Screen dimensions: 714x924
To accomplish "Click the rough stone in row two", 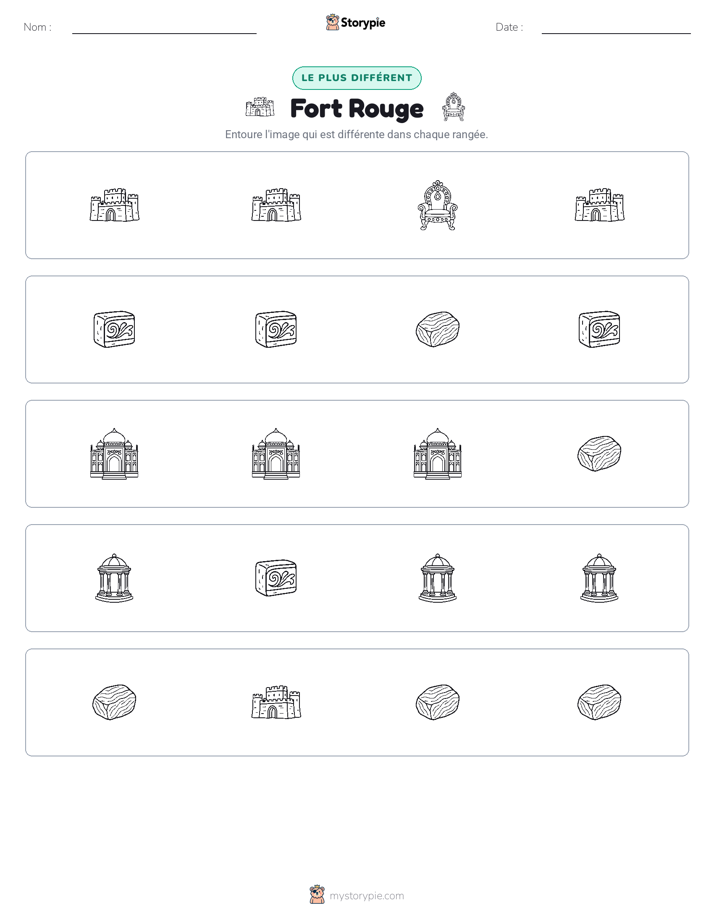I will click(x=437, y=329).
